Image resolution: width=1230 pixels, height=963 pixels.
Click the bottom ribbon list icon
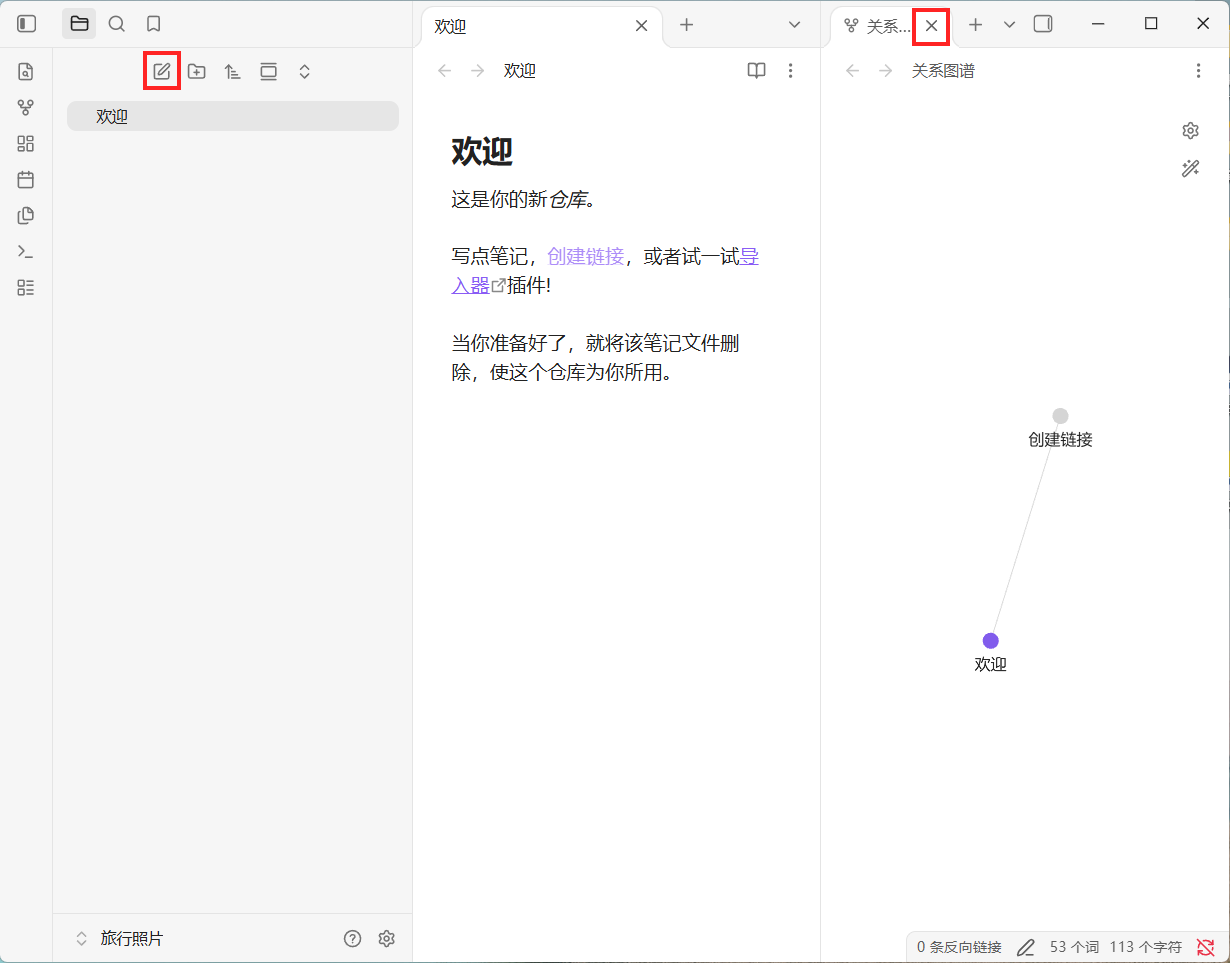pos(26,288)
